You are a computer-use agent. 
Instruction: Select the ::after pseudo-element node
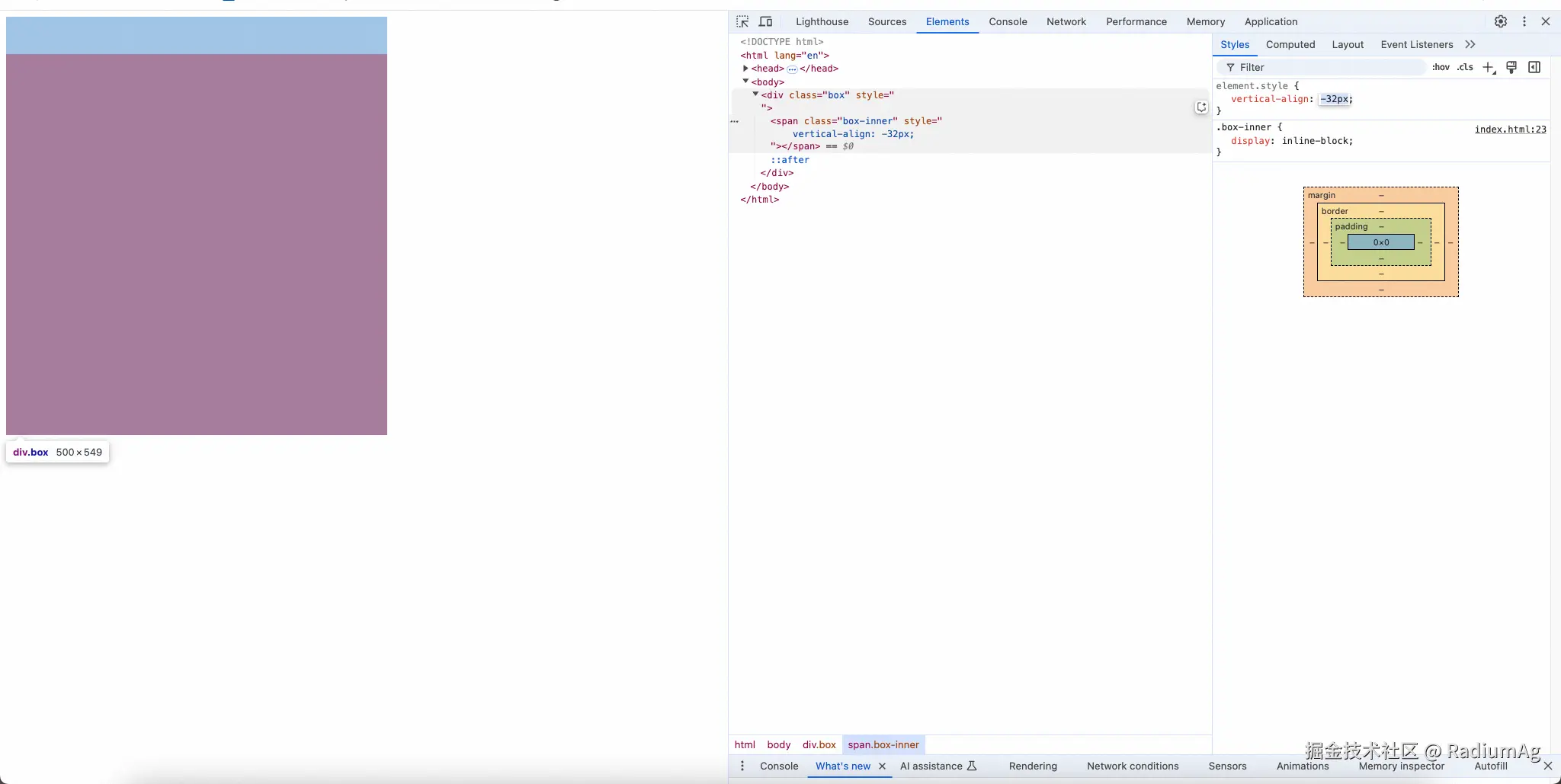tap(790, 160)
